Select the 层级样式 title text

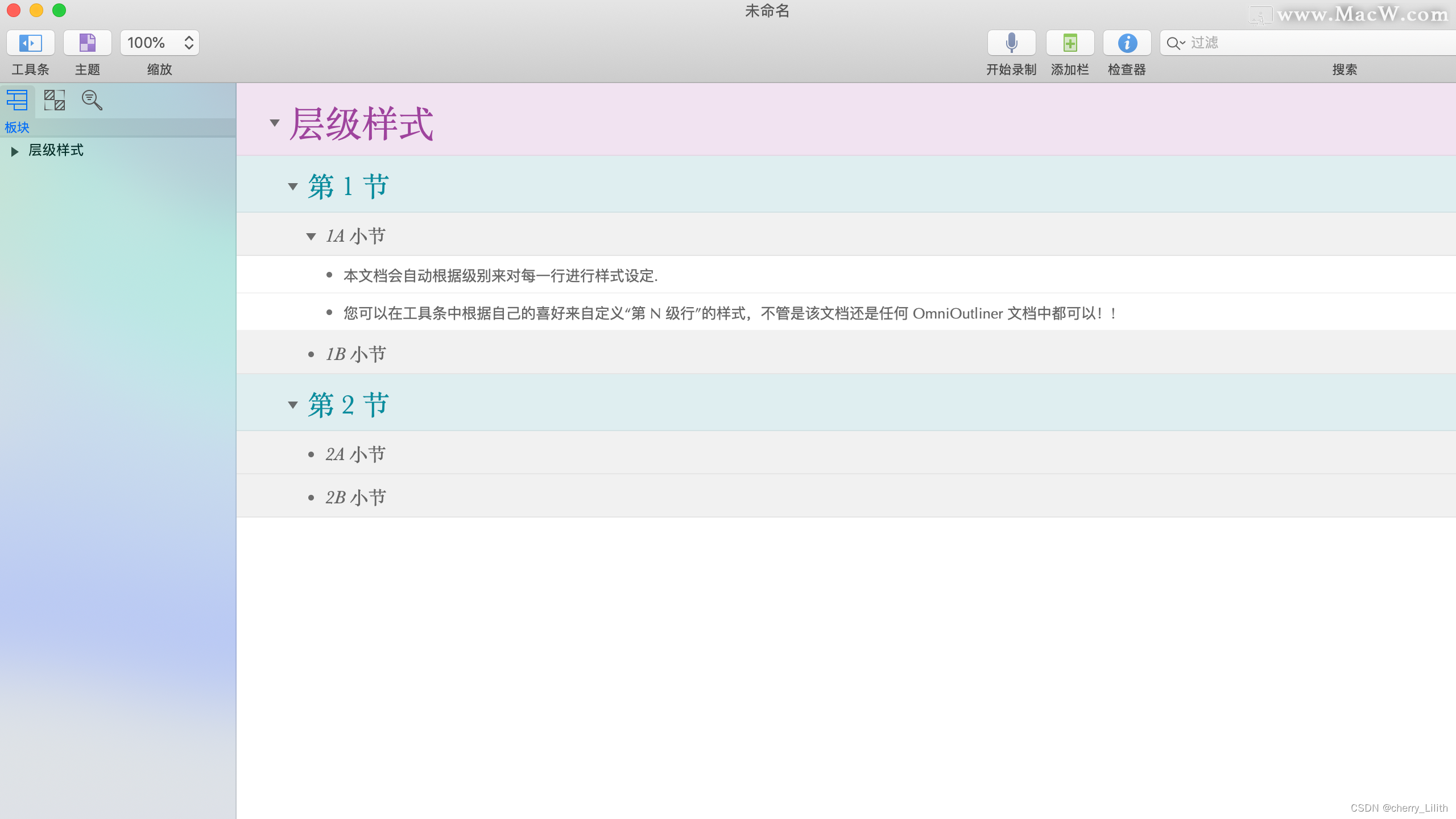point(361,123)
